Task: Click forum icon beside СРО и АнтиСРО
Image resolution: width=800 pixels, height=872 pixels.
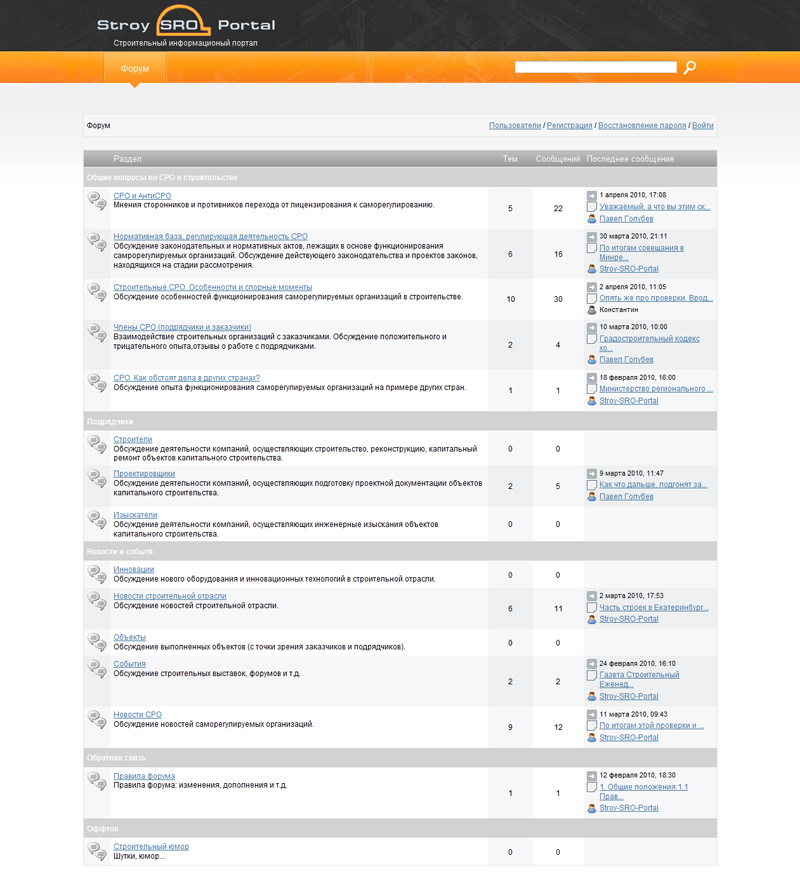Action: [x=96, y=200]
